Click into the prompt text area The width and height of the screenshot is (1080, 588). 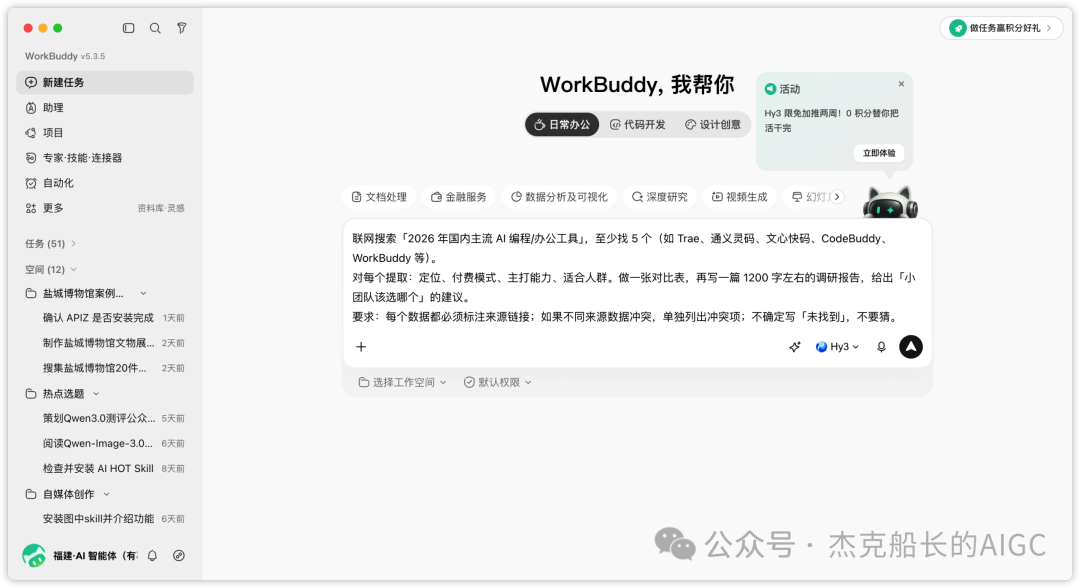coord(637,277)
